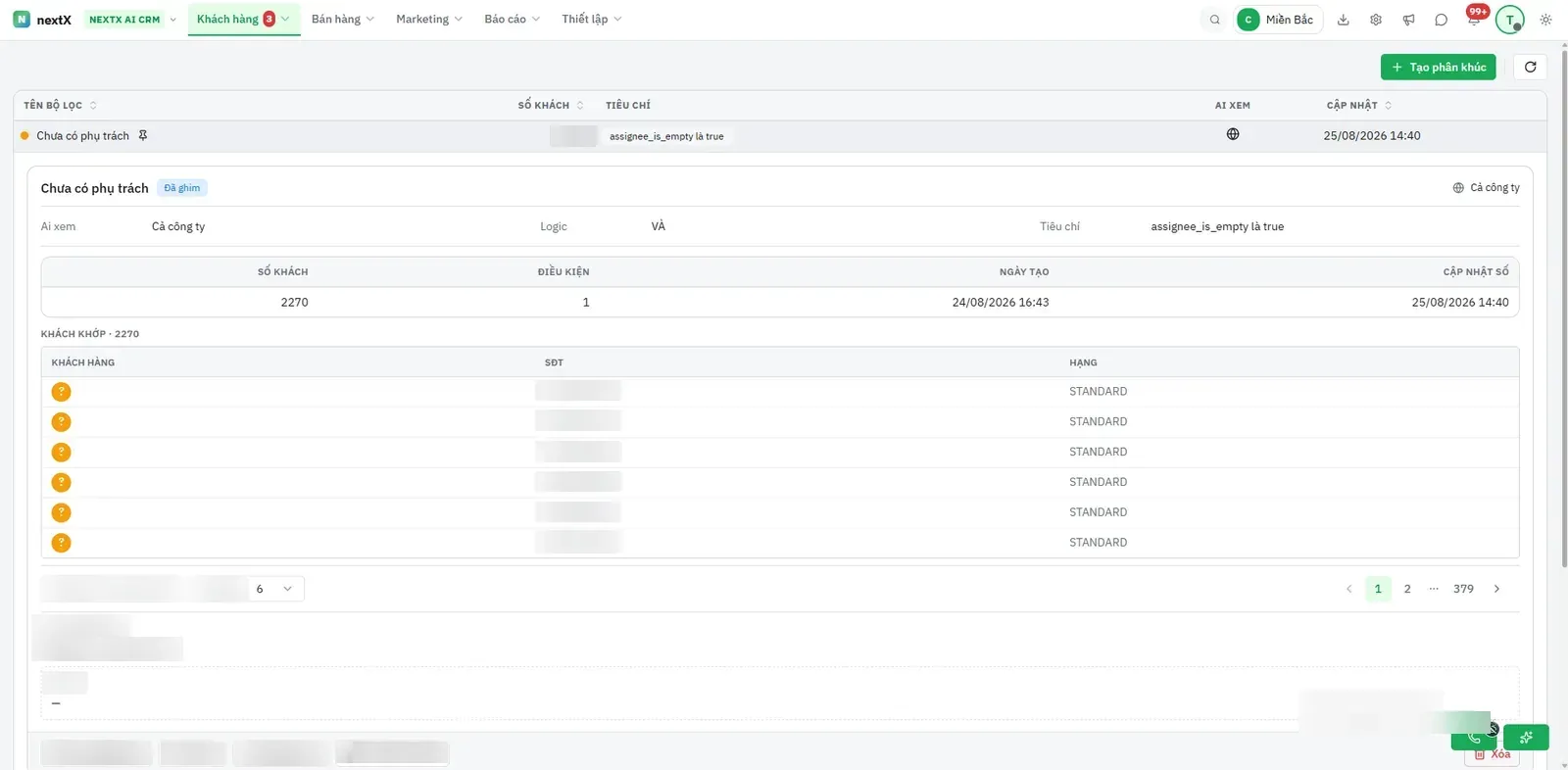Go to pagination page 2
The image size is (1568, 770).
pos(1407,589)
